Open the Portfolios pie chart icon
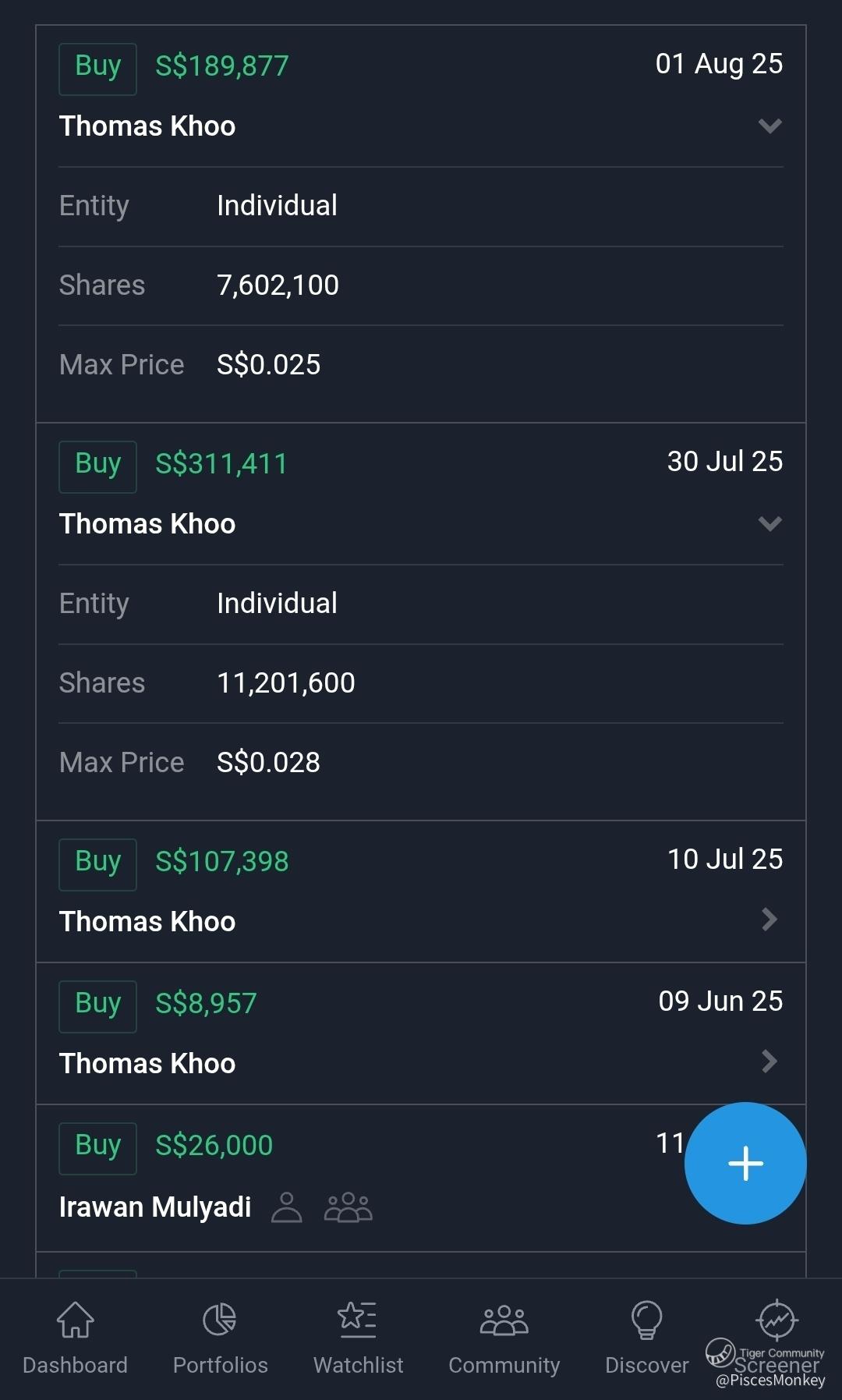842x1400 pixels. point(220,1320)
